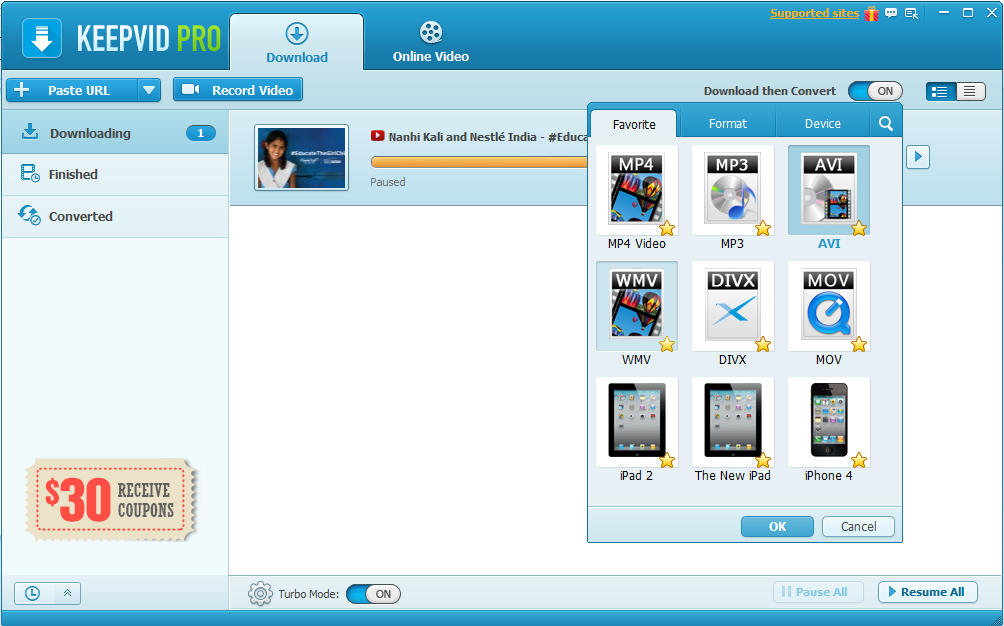This screenshot has width=1004, height=626.
Task: Click the KeepVid Pro logo icon
Action: pyautogui.click(x=42, y=38)
